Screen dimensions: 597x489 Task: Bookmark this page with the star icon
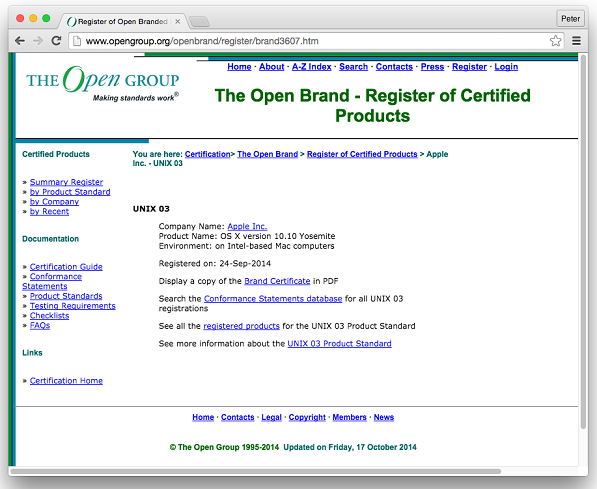(555, 41)
